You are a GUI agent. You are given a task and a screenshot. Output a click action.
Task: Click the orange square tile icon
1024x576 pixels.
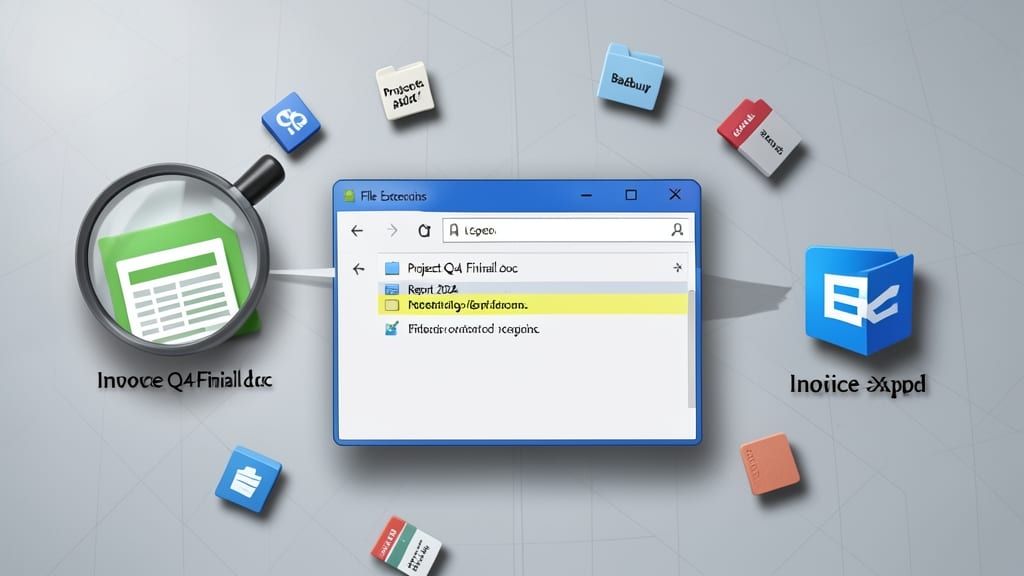770,463
